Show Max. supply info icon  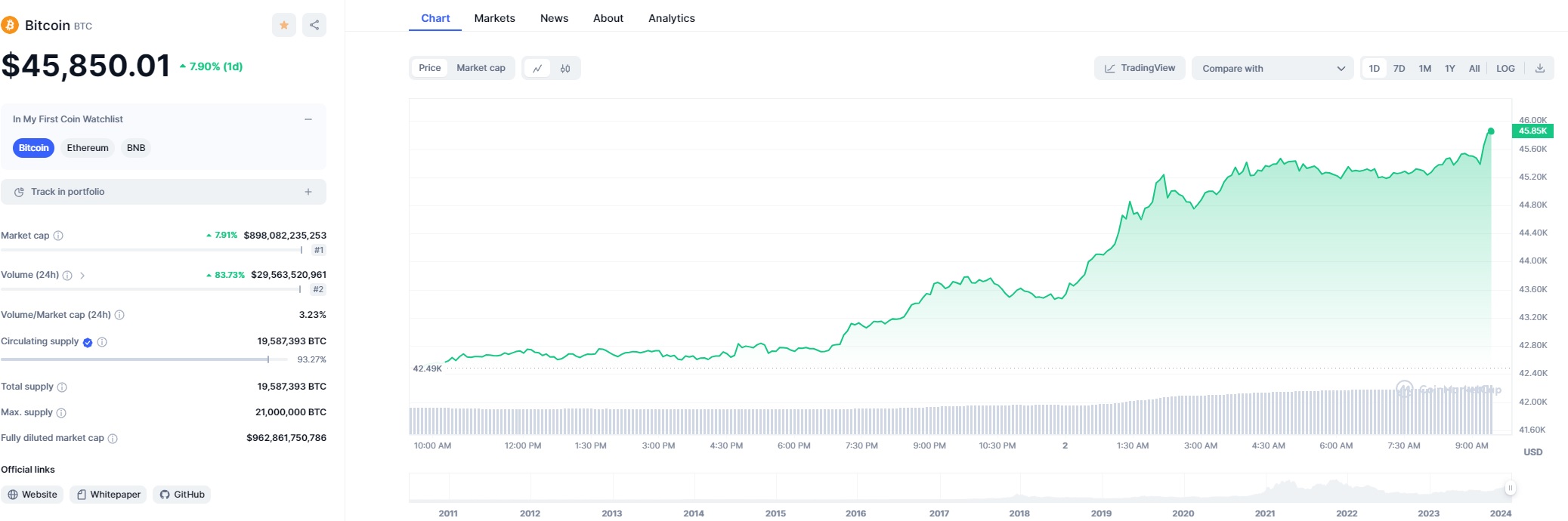click(61, 413)
